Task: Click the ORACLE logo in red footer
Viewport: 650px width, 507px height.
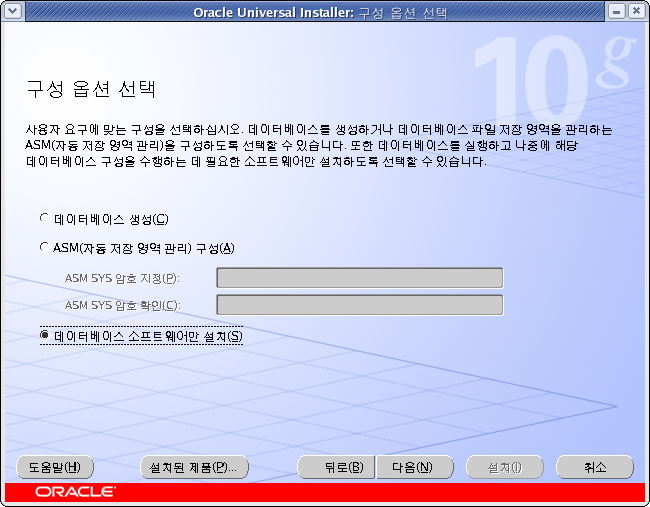Action: click(x=75, y=492)
